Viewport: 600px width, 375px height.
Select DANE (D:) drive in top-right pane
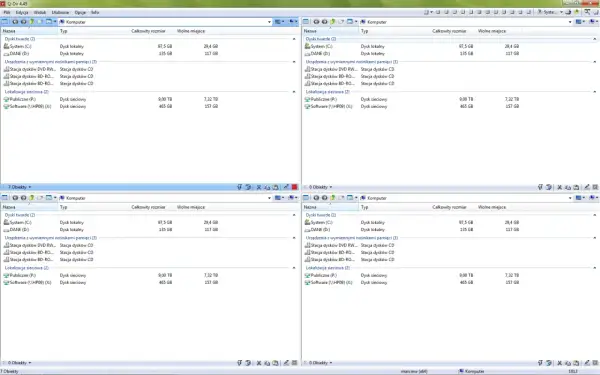[x=317, y=54]
